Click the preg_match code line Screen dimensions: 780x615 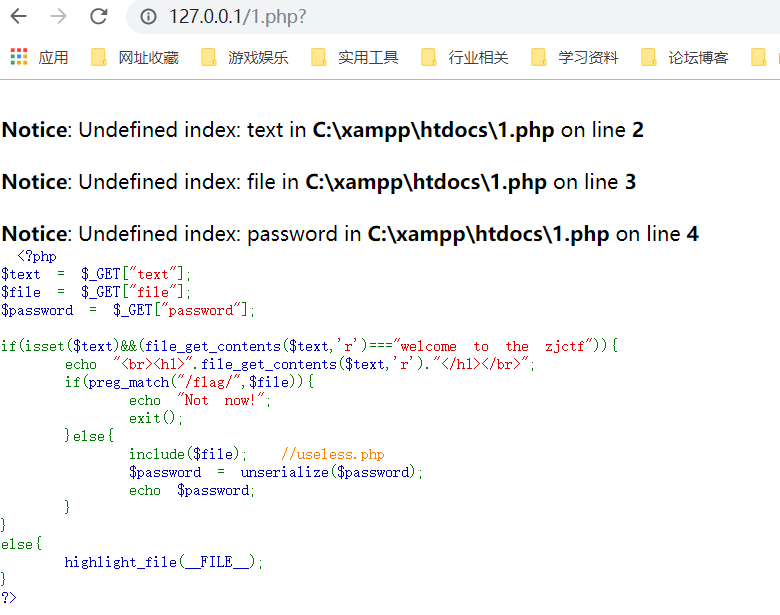(190, 382)
